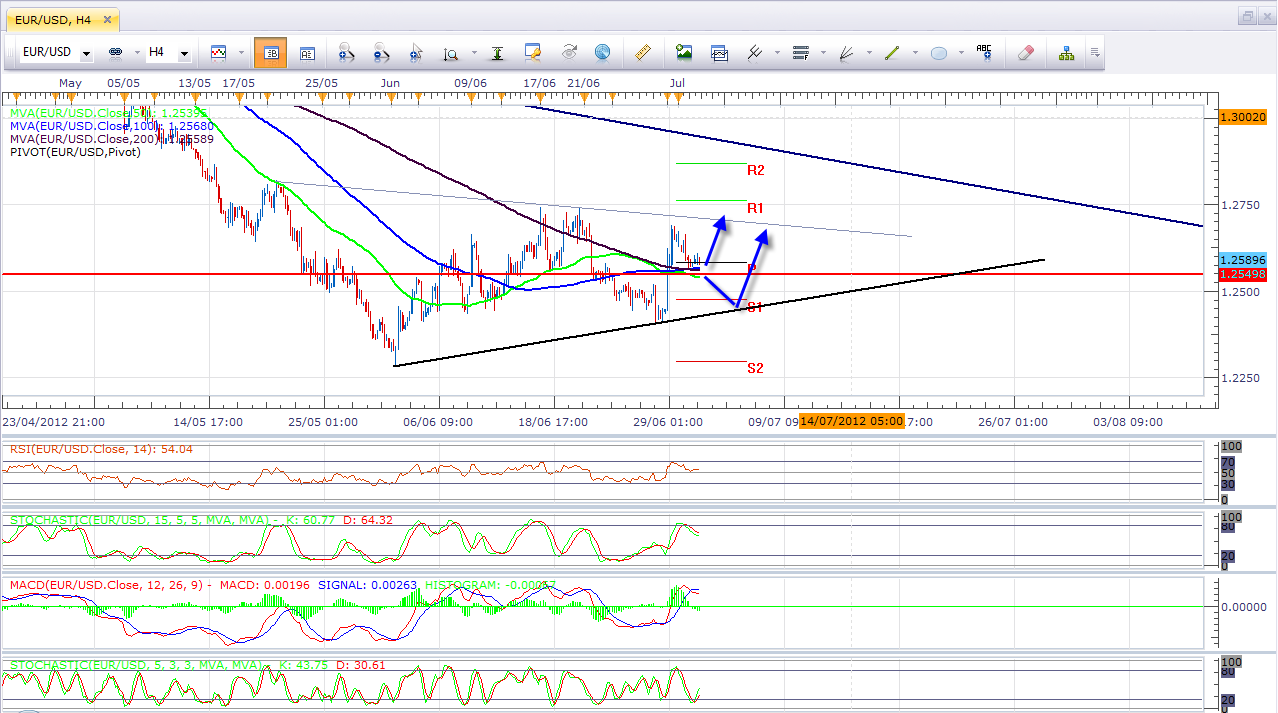Click the fit vertical scale icon
1278x713 pixels.
pos(497,52)
